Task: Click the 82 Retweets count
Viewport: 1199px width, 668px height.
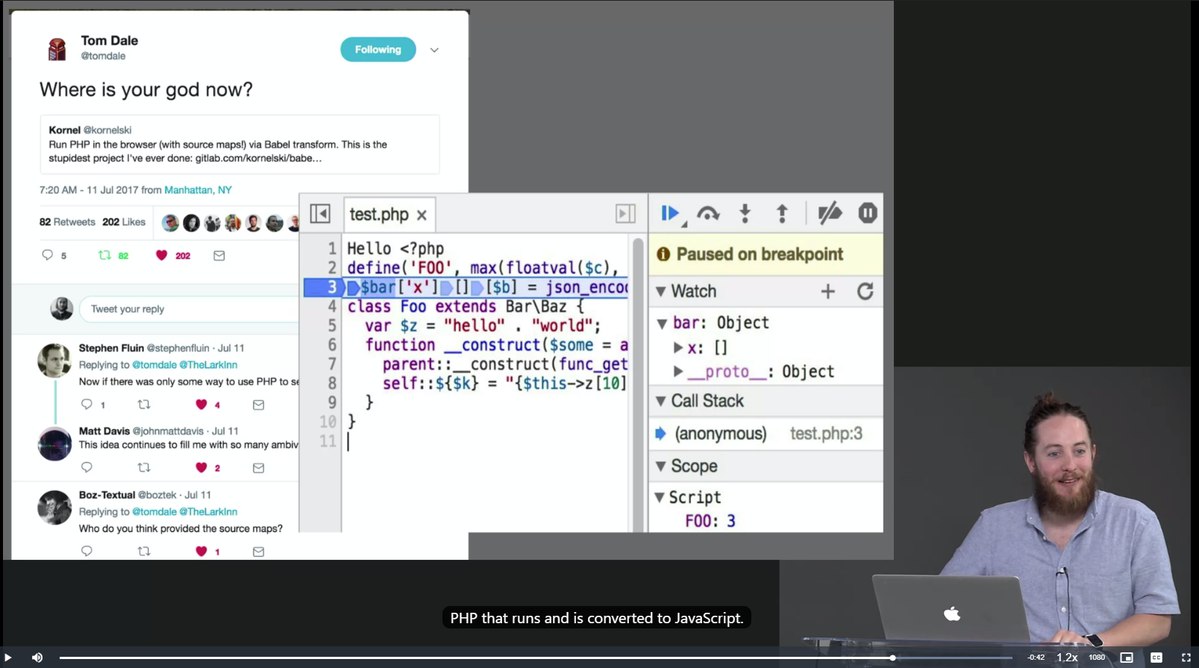Action: [67, 222]
